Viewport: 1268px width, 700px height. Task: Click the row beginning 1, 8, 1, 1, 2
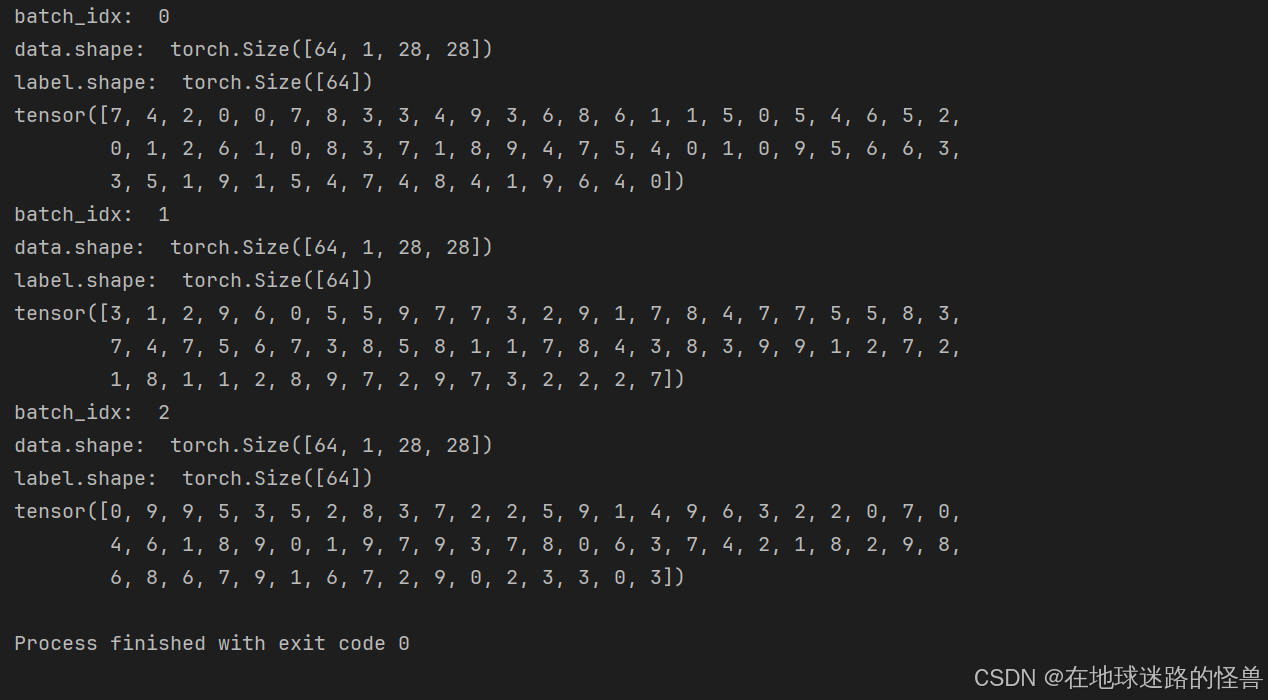click(x=398, y=380)
